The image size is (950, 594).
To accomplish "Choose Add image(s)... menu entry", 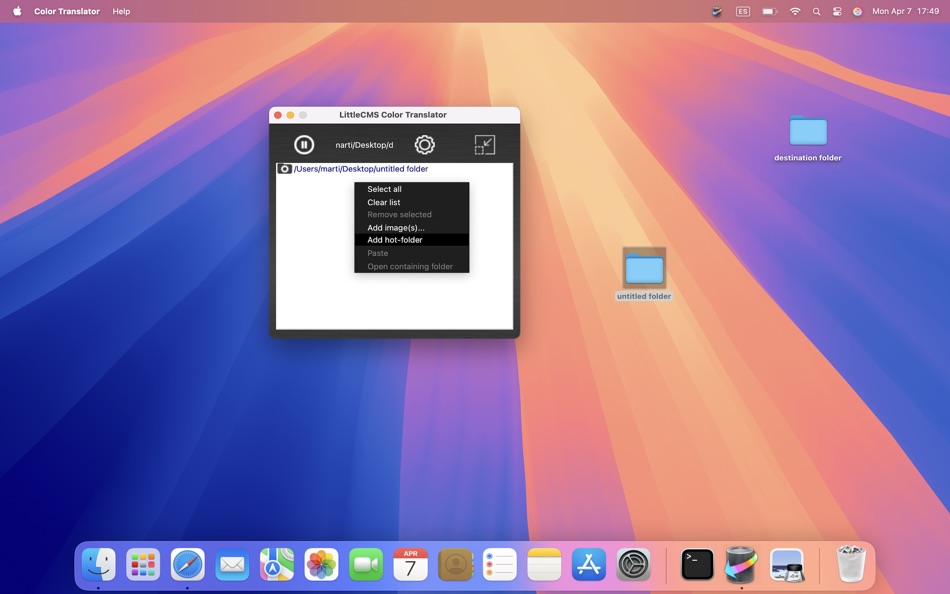I will [x=411, y=228].
